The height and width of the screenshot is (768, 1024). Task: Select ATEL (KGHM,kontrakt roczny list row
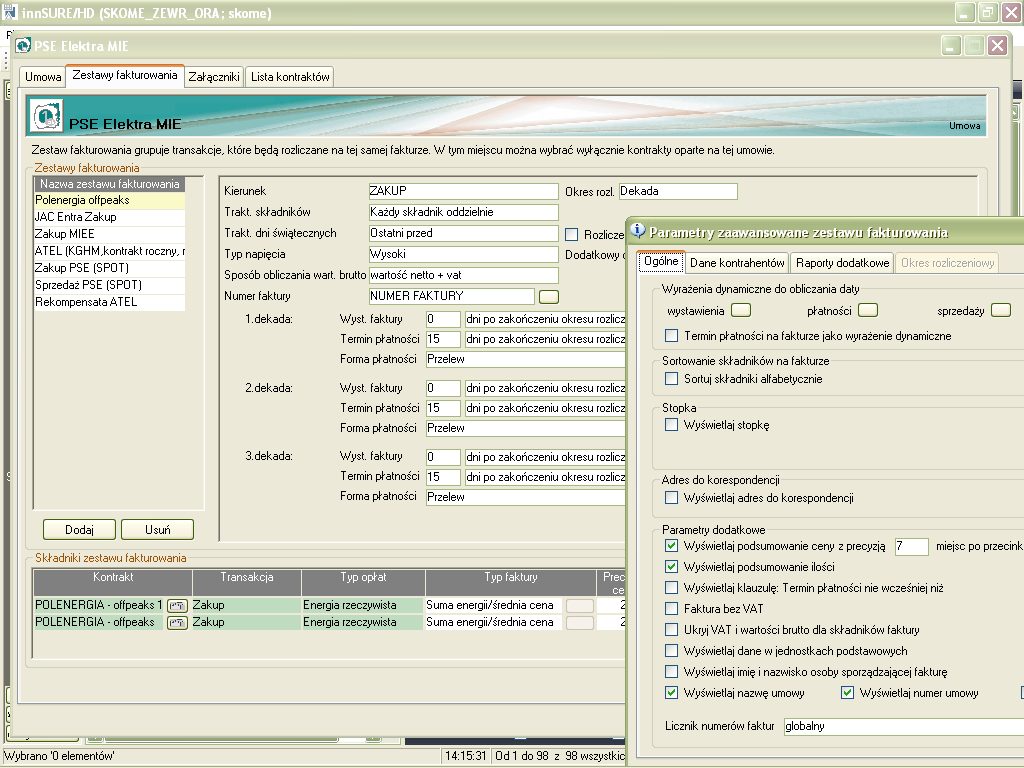110,251
